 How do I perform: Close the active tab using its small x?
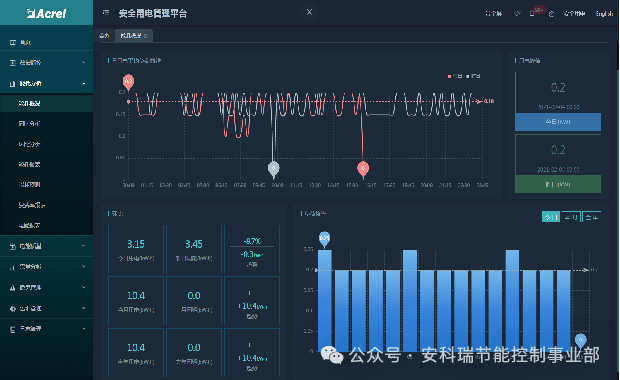pos(146,36)
